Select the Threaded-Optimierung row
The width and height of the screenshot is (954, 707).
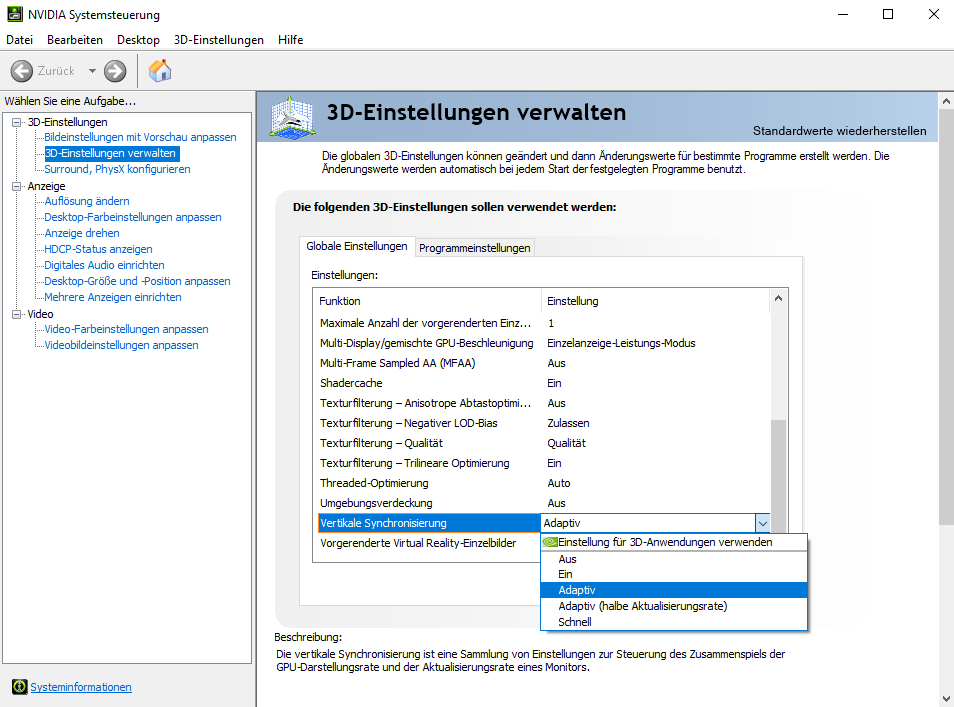click(544, 483)
